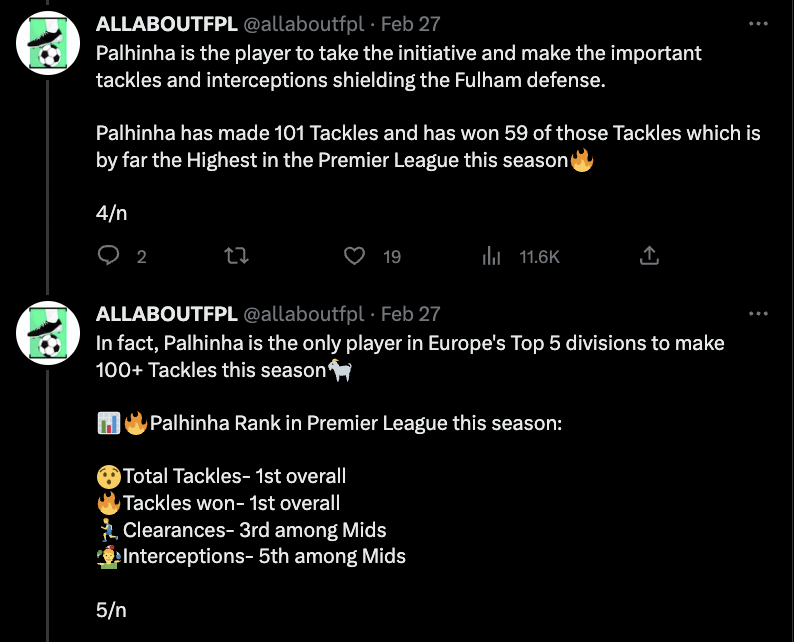The height and width of the screenshot is (642, 794).
Task: Open ALLABOUTFPL profile name in 5/n tweet
Action: pyautogui.click(x=166, y=314)
